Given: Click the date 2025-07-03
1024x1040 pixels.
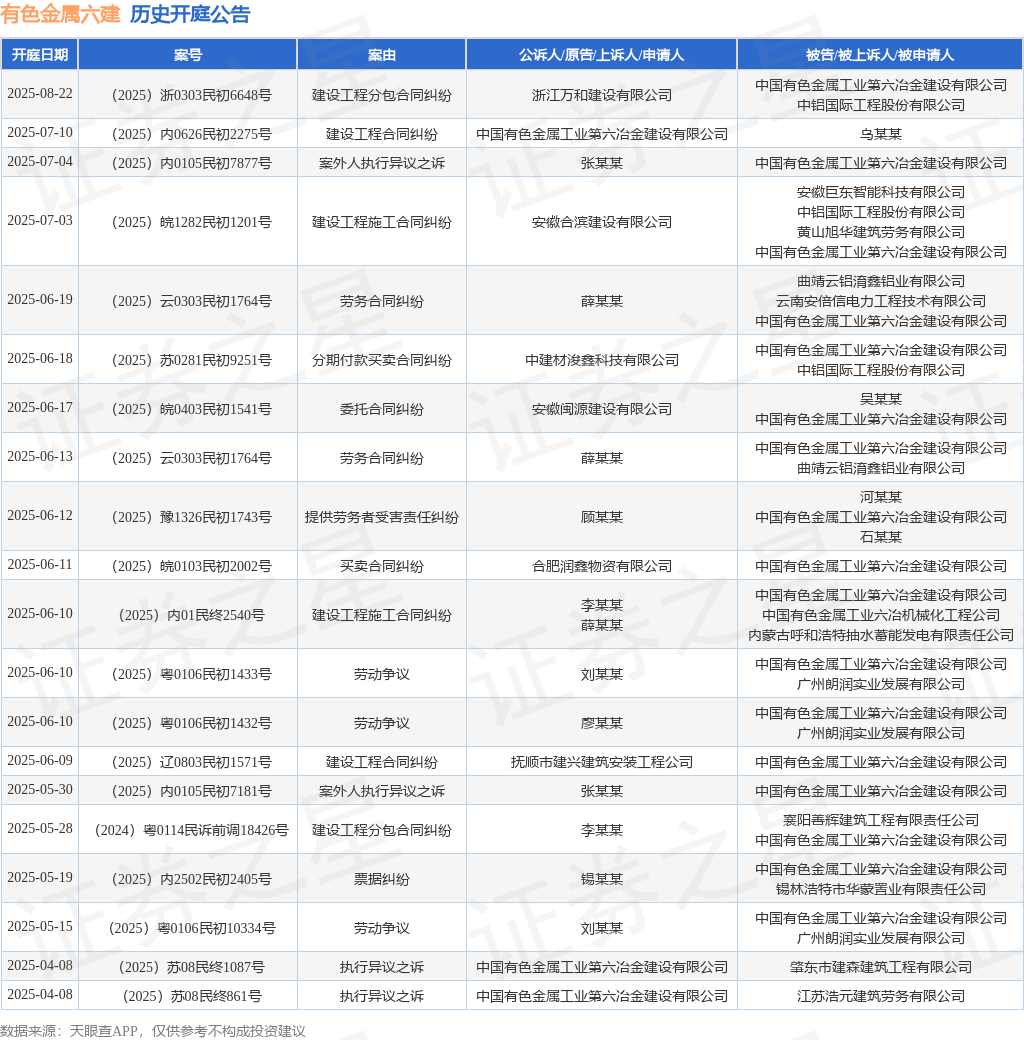Looking at the screenshot, I should 40,220.
